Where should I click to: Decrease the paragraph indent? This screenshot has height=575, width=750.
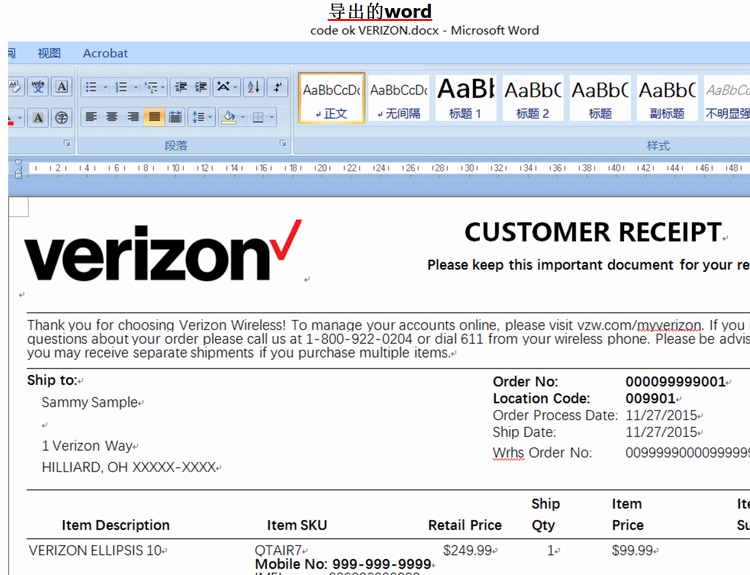point(181,87)
